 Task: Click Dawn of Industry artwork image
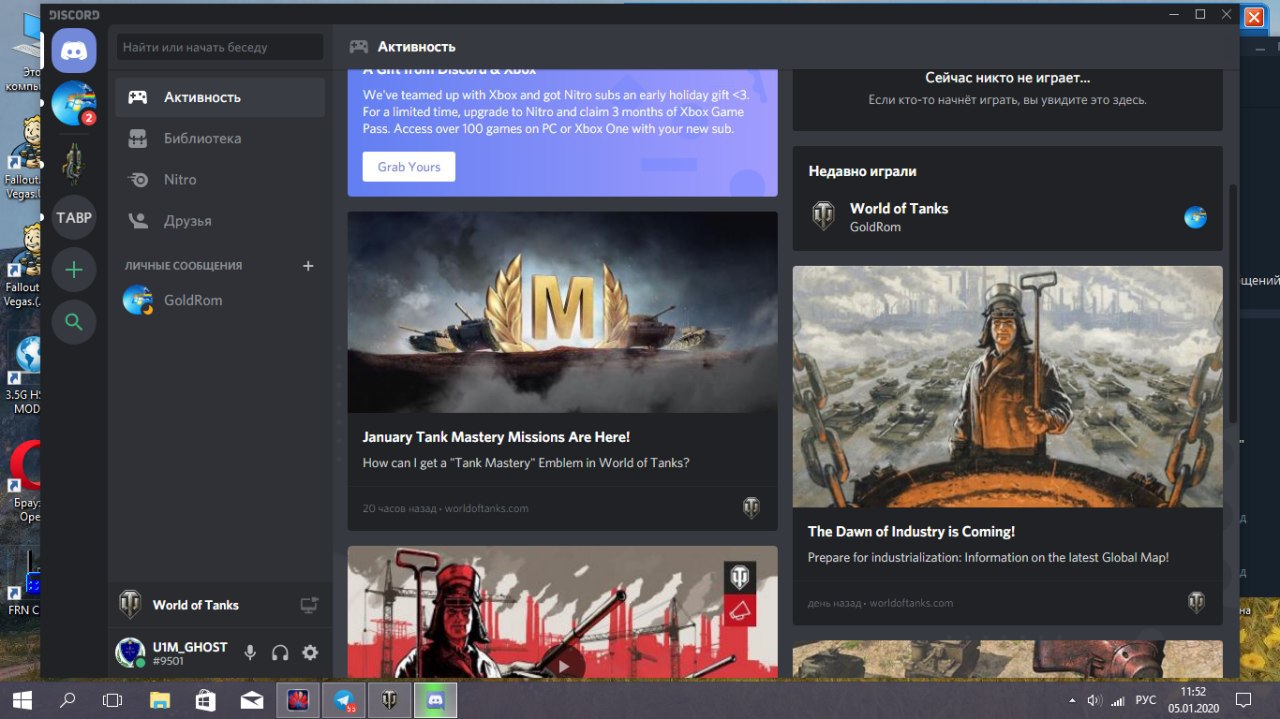[1007, 386]
